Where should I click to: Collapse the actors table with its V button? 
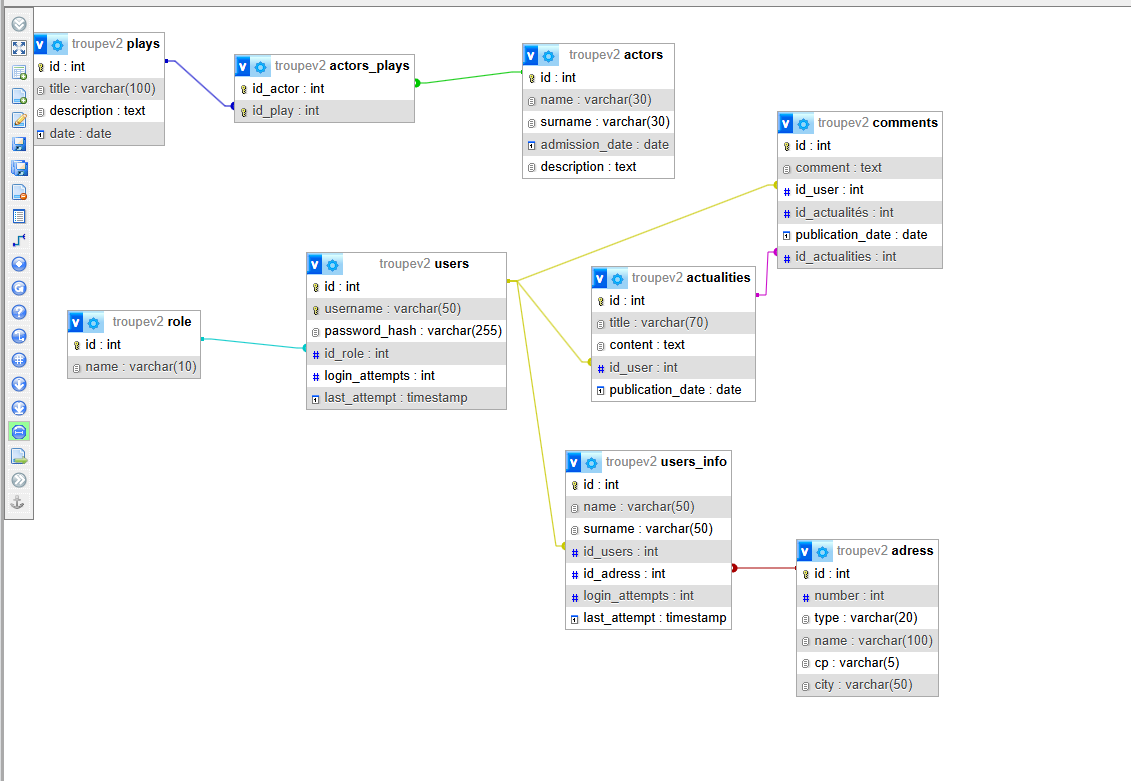pyautogui.click(x=531, y=56)
